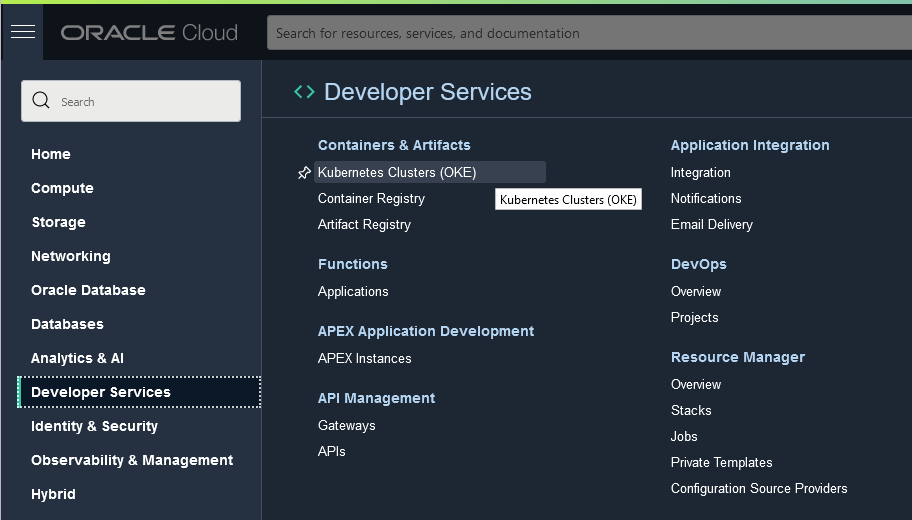Click the APEX Application Development heading

426,331
